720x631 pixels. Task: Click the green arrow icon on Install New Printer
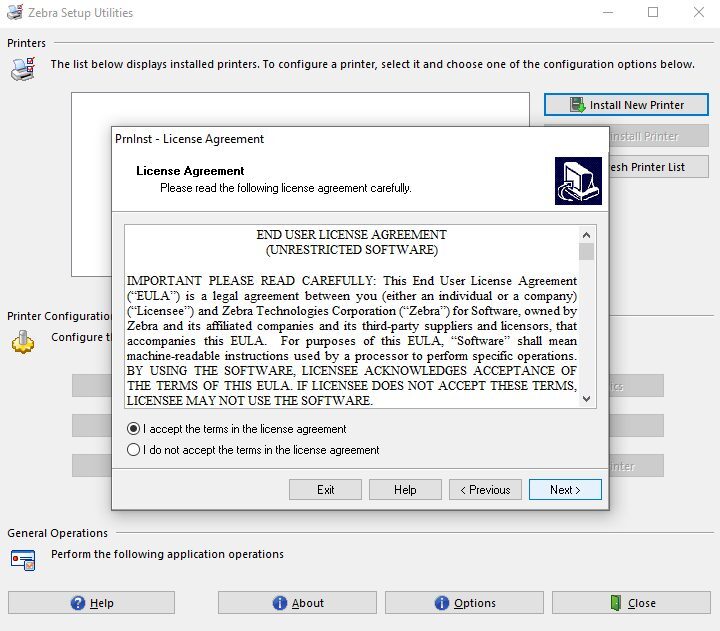click(577, 105)
